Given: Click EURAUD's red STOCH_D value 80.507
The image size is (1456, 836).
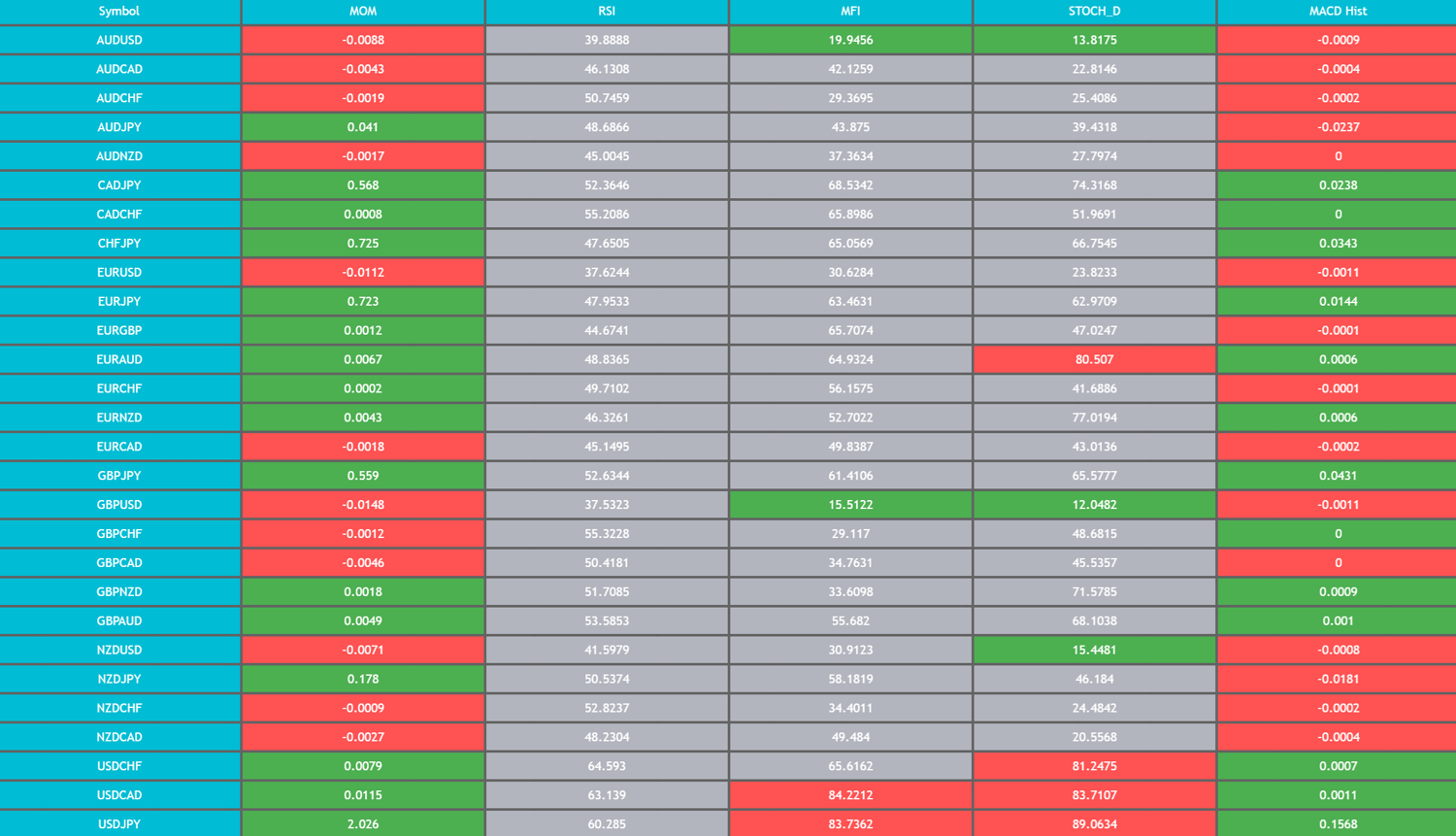Looking at the screenshot, I should [x=1094, y=359].
